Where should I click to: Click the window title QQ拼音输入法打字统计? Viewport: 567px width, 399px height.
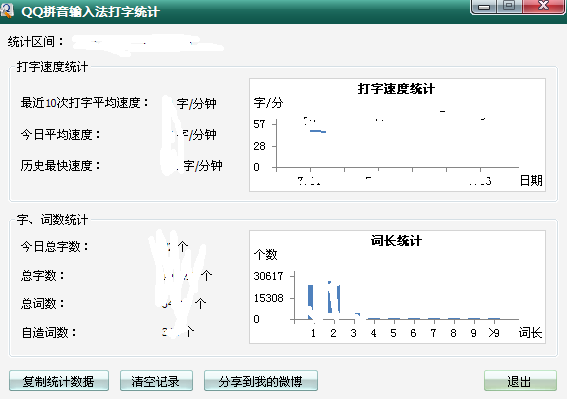click(90, 12)
